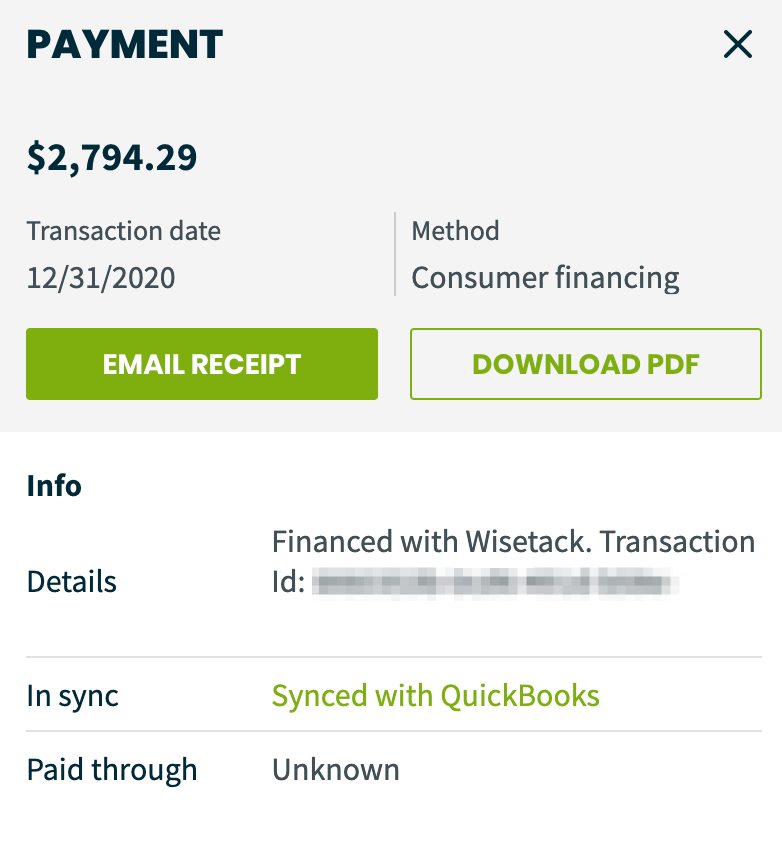The image size is (782, 856).
Task: Click the Paid through row label
Action: coord(112,770)
